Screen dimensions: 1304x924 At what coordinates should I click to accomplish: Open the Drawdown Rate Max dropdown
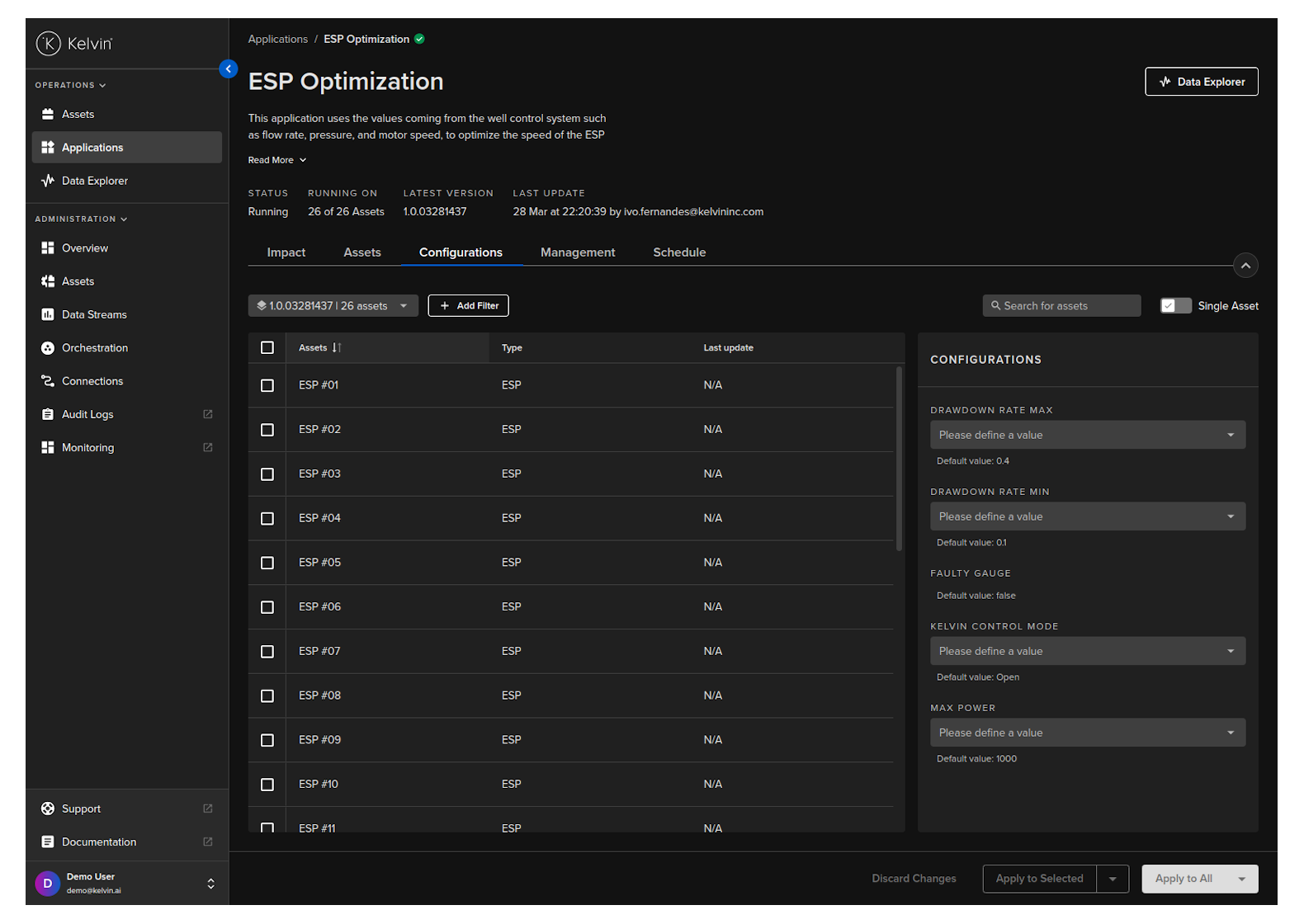click(1087, 435)
